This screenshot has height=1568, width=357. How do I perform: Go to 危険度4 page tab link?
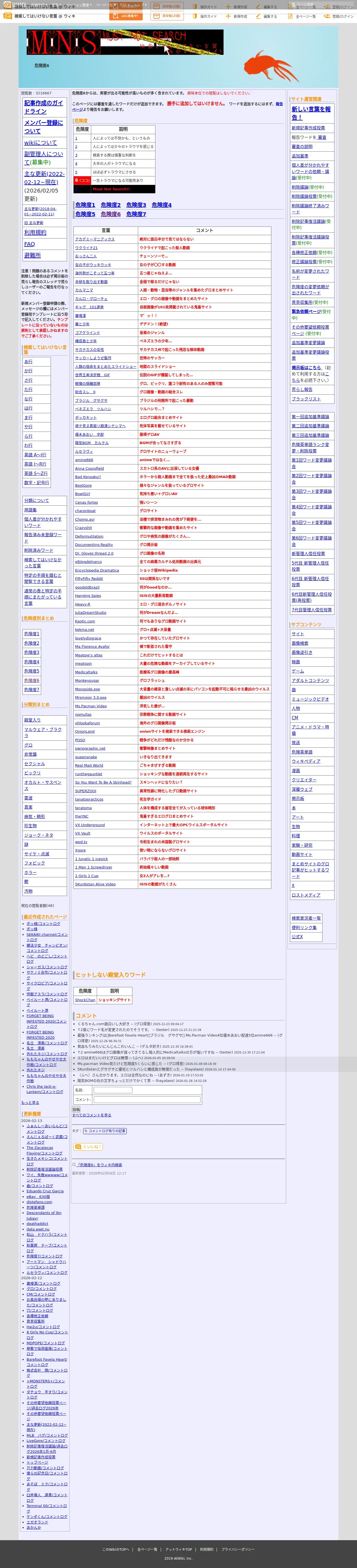click(162, 205)
